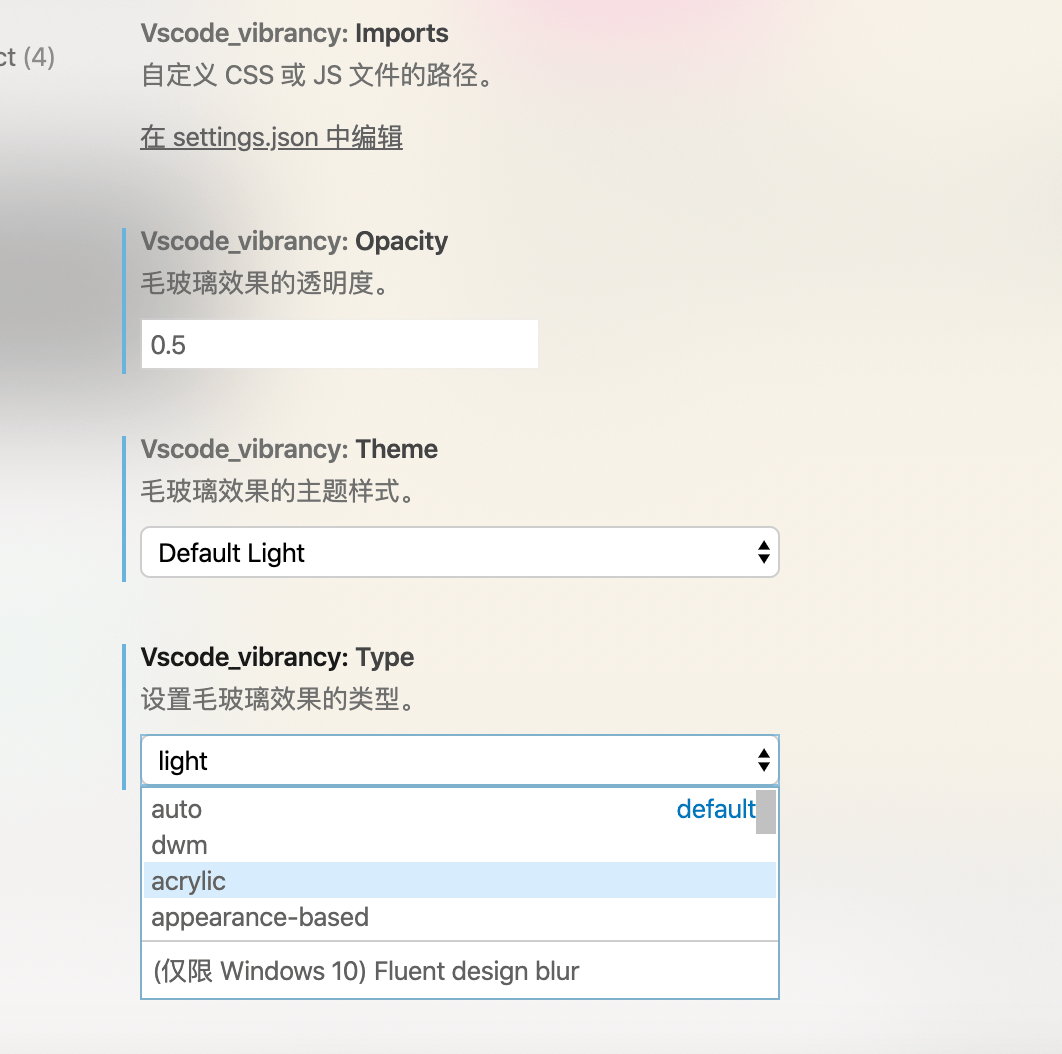Click the blue "default" label beside auto
1062x1054 pixels.
coord(715,809)
